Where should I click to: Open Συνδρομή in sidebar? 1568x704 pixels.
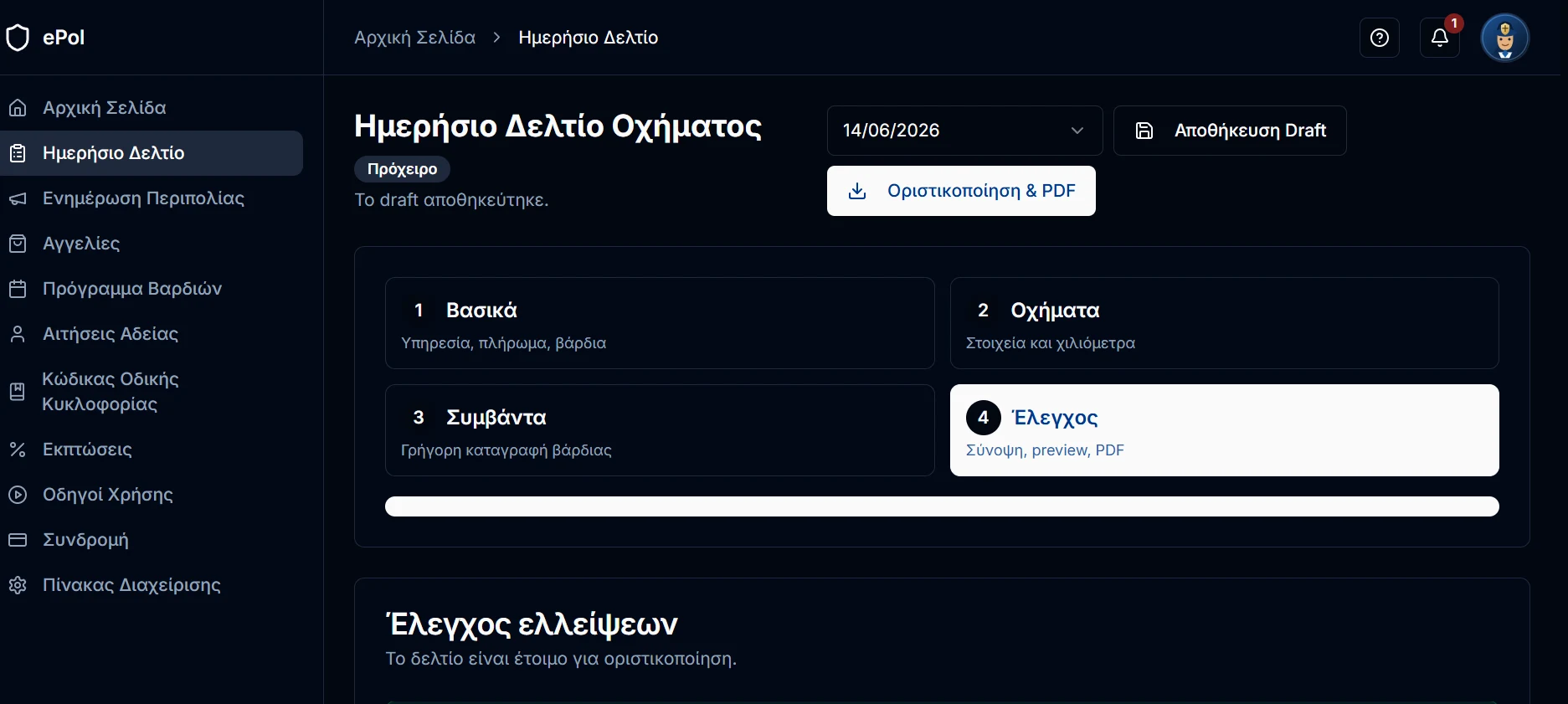(152, 540)
